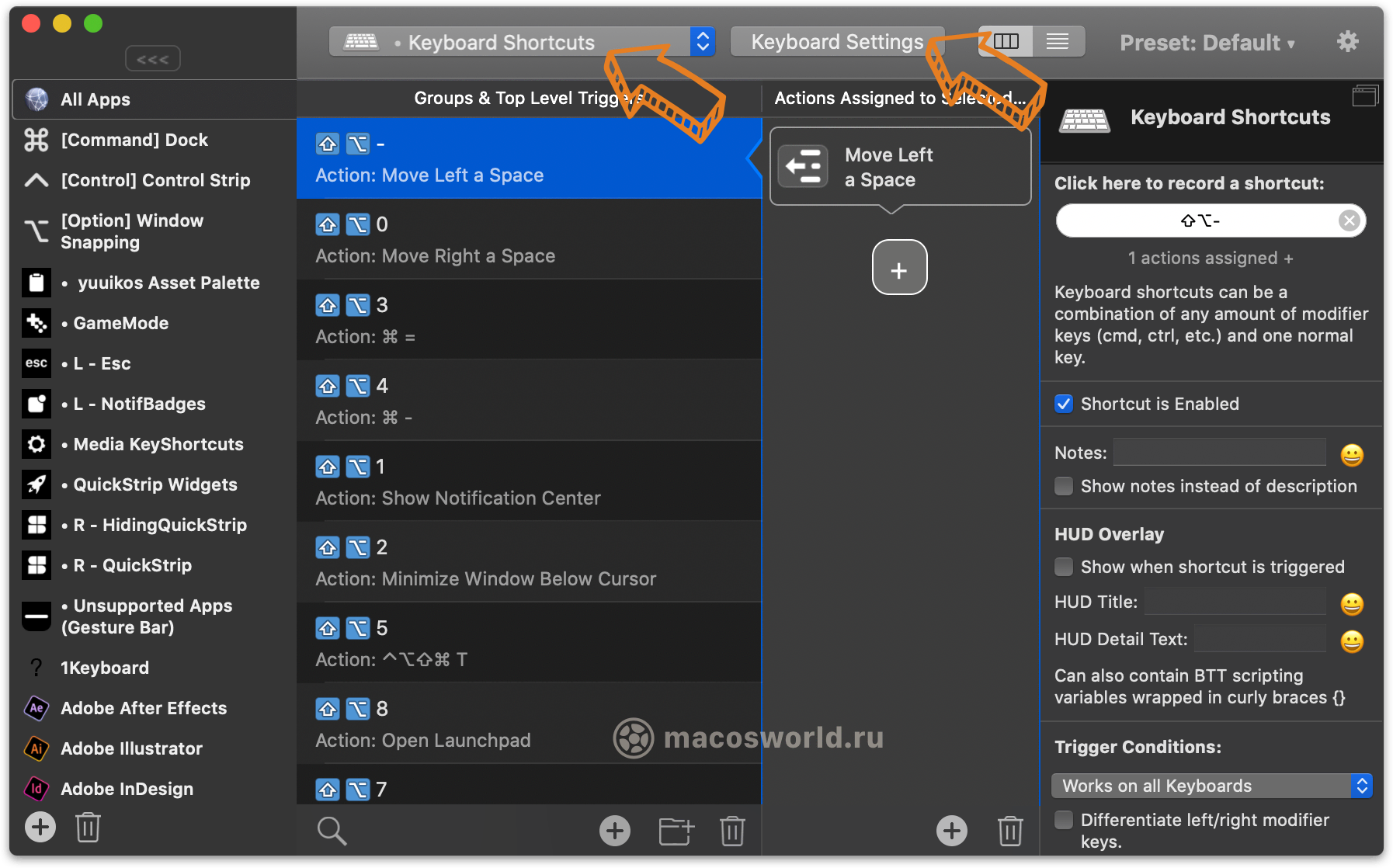Detach the configuration panel window icon

[1365, 96]
